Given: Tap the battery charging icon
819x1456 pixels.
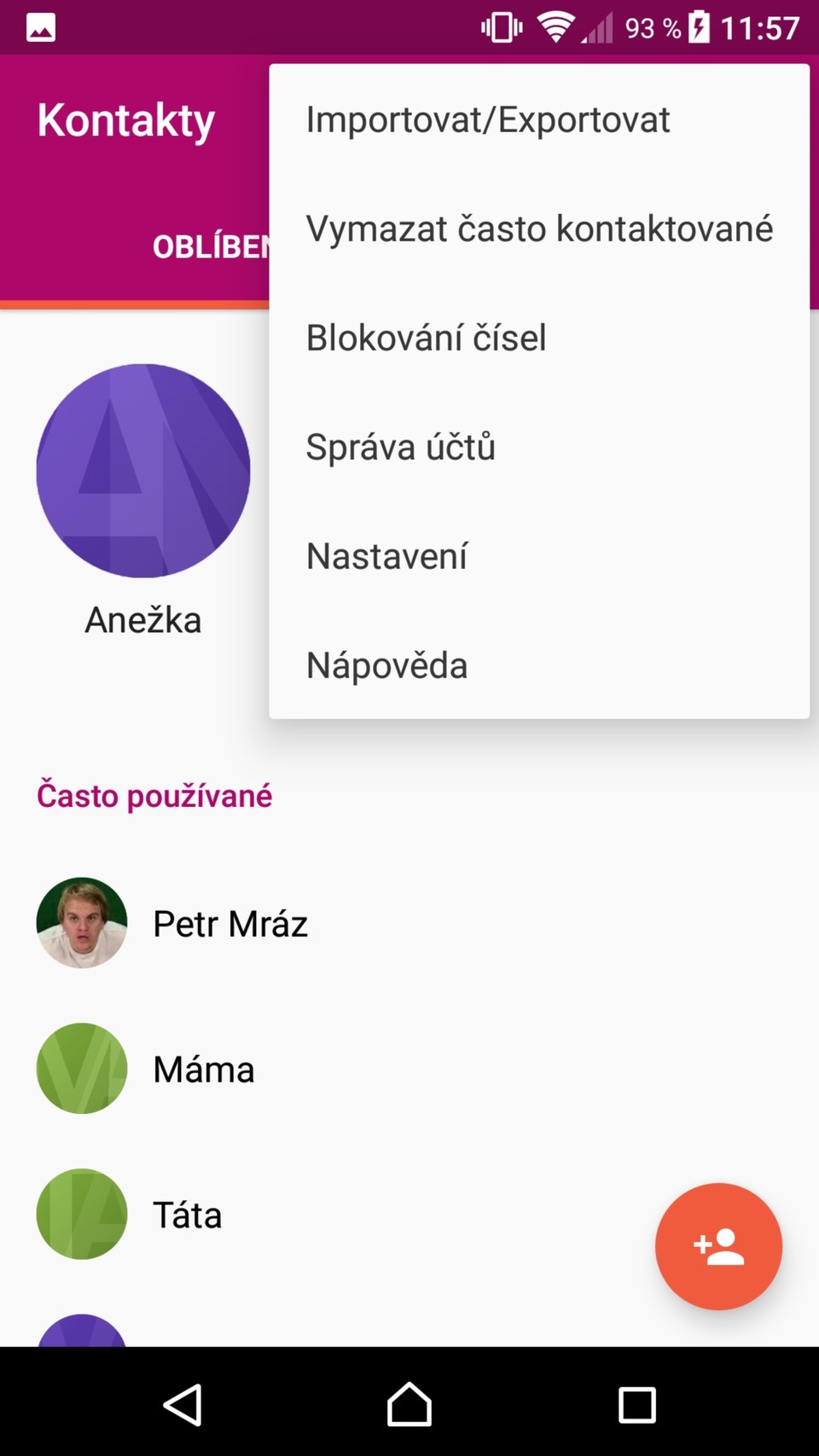Looking at the screenshot, I should tap(700, 27).
